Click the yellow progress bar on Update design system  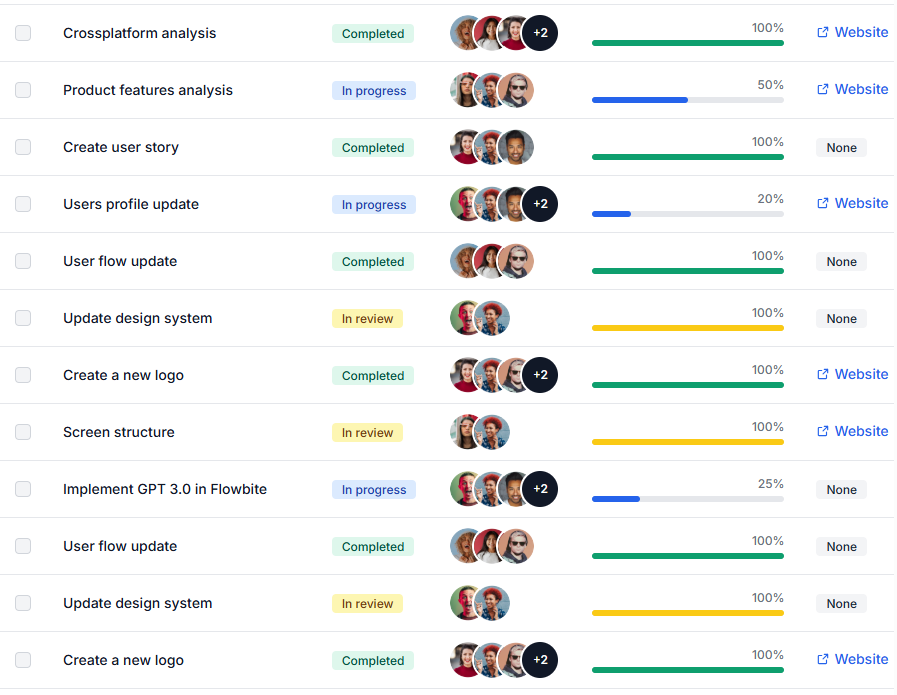(x=687, y=328)
